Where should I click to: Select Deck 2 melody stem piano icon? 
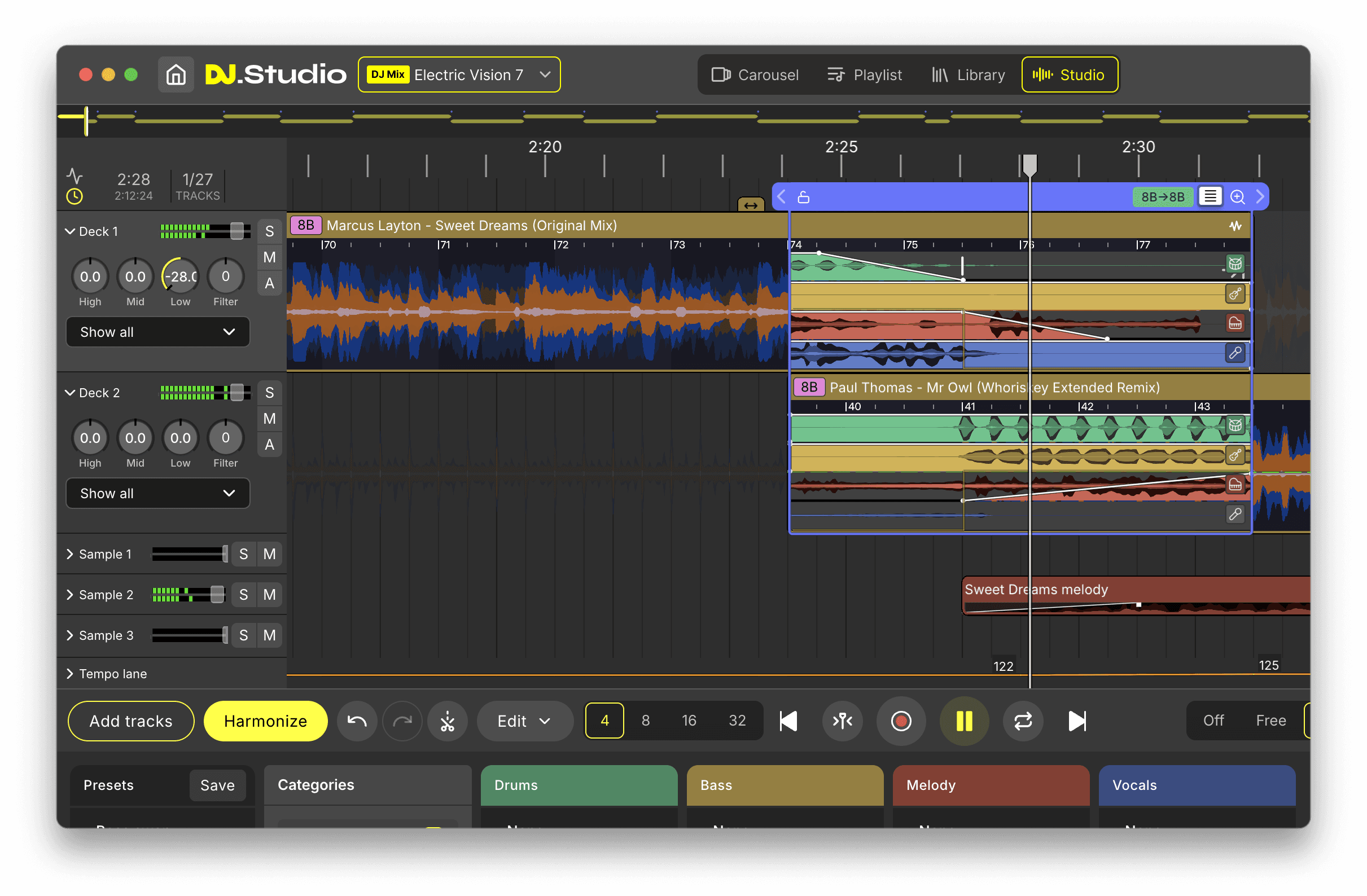[1235, 485]
